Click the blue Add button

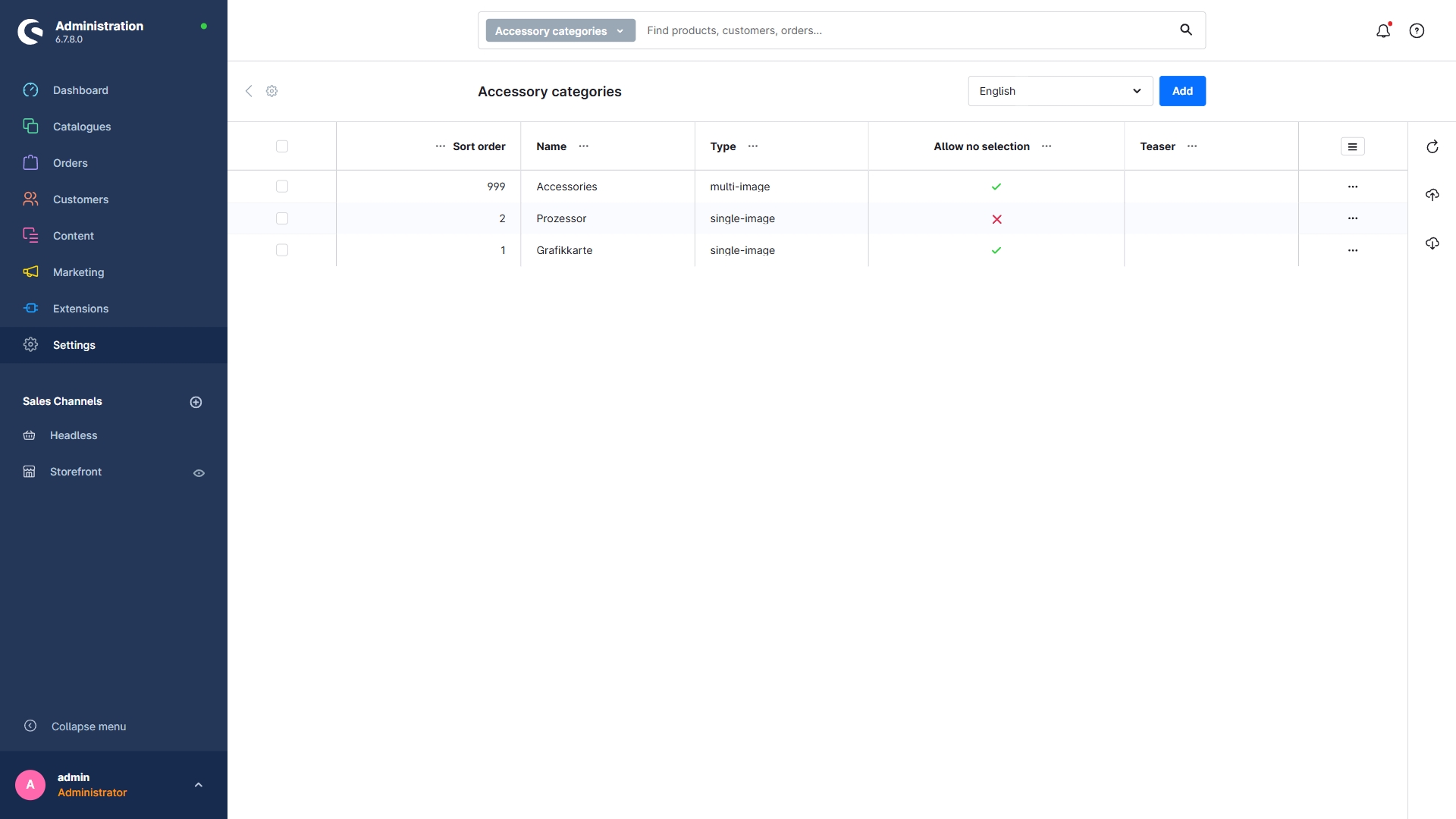click(1181, 91)
